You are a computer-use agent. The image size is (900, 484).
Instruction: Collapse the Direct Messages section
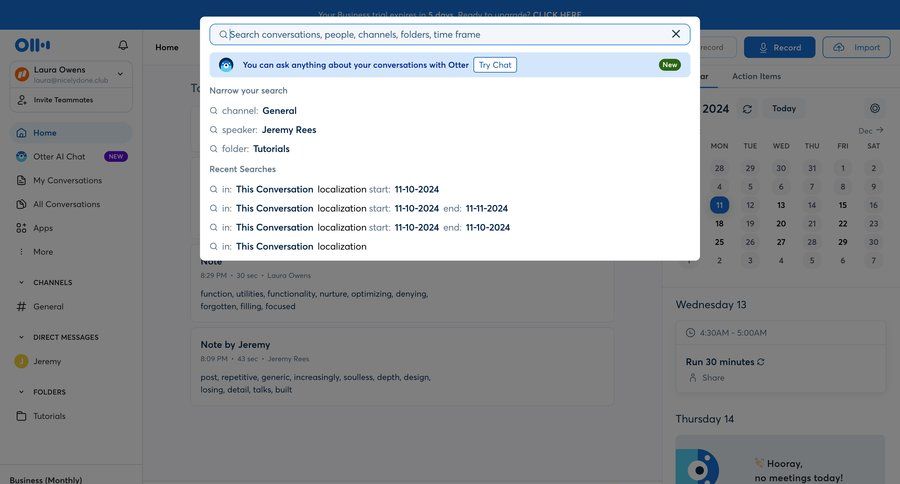(x=21, y=337)
